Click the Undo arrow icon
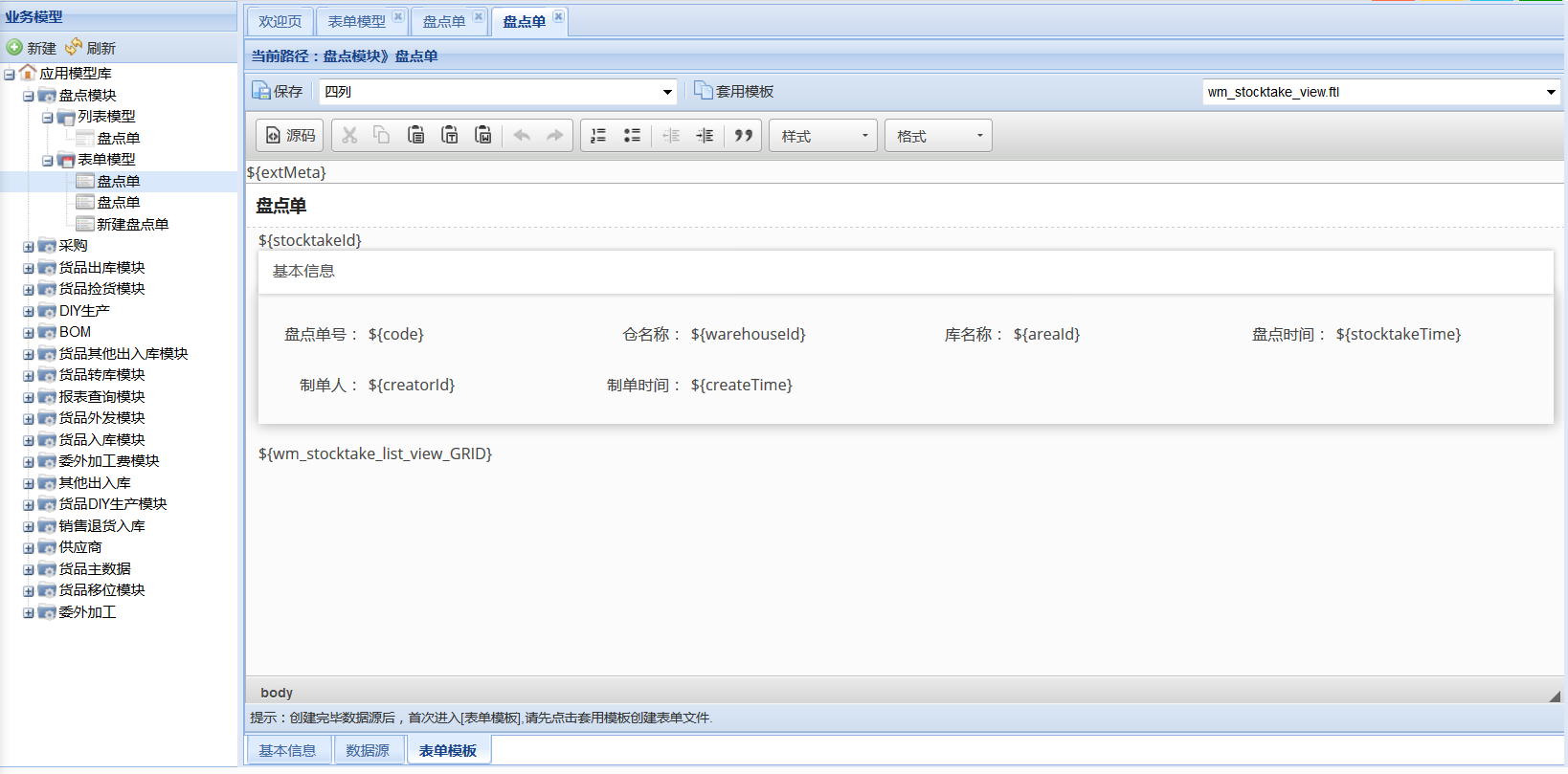This screenshot has height=774, width=1568. click(522, 136)
